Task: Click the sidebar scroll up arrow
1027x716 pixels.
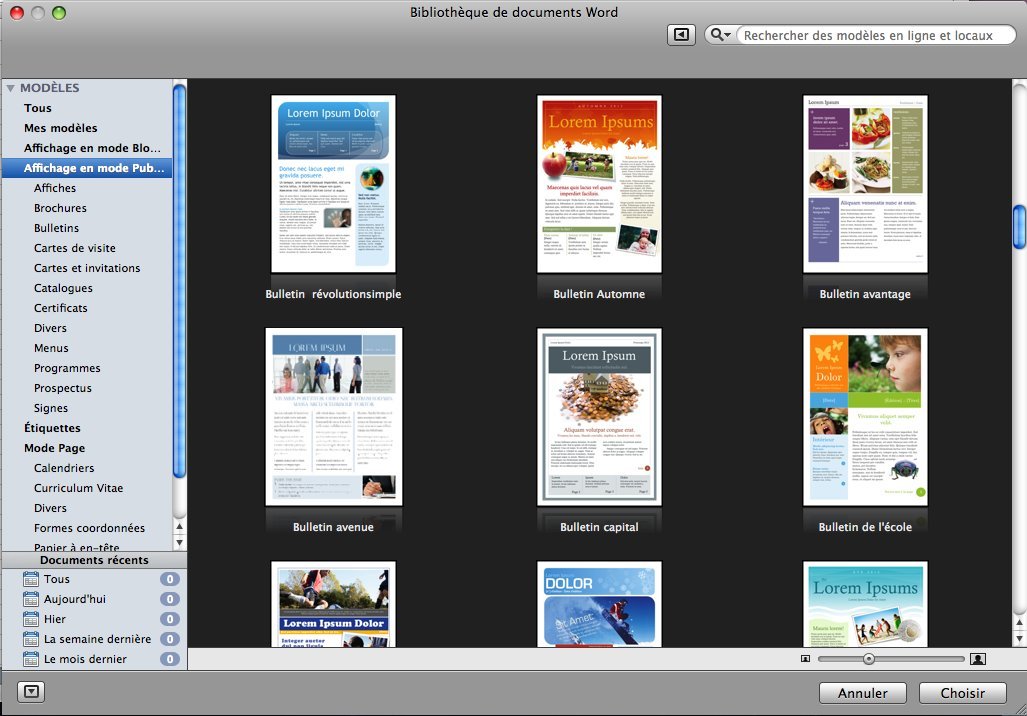Action: click(x=179, y=526)
